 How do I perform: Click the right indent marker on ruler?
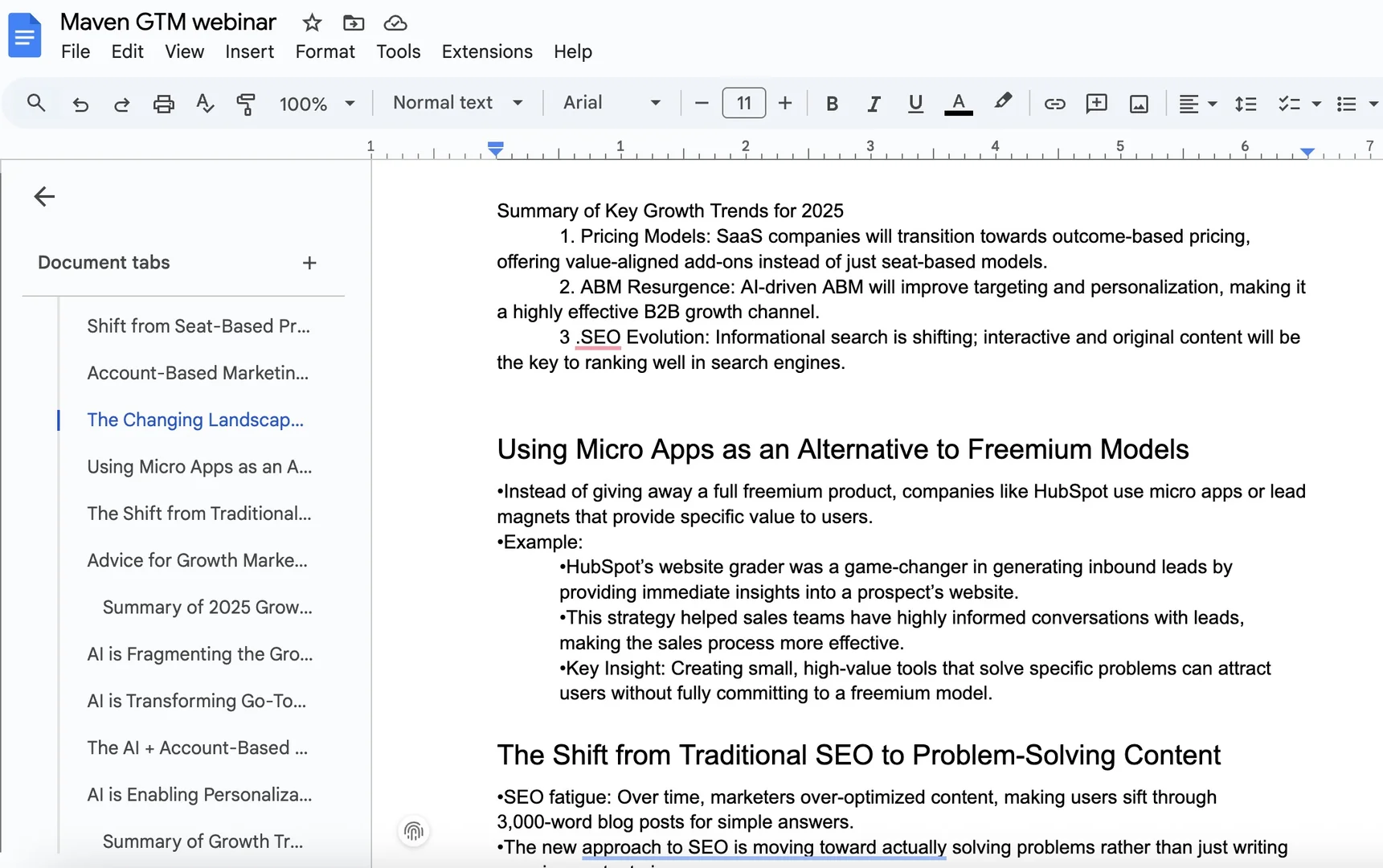coord(1307,151)
